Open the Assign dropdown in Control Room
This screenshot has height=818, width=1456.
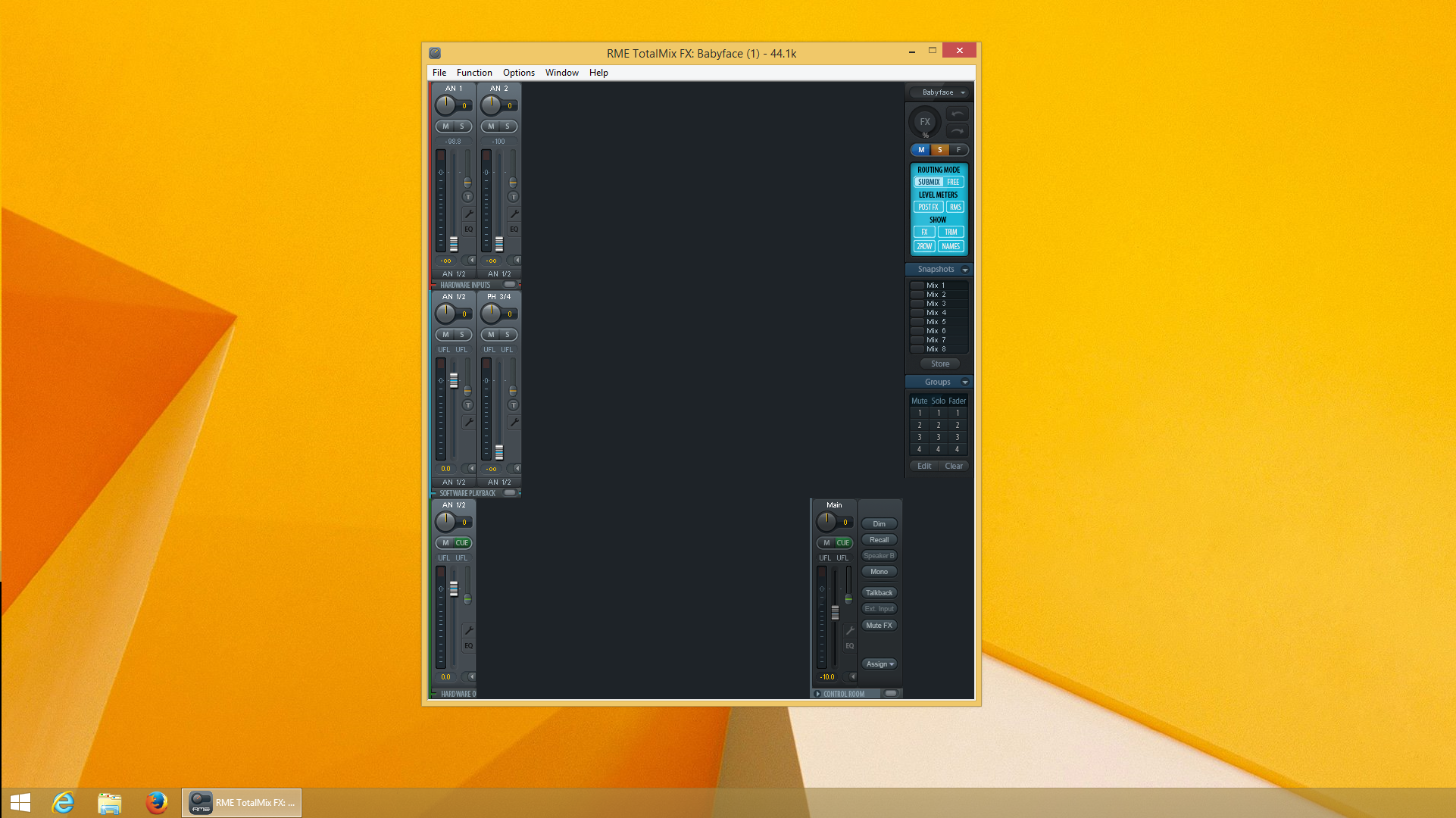(x=880, y=664)
